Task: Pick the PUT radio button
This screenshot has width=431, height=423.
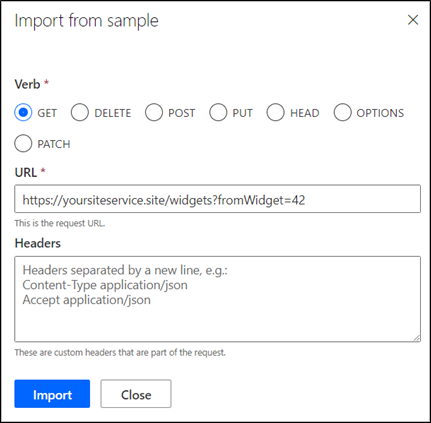Action: point(218,112)
